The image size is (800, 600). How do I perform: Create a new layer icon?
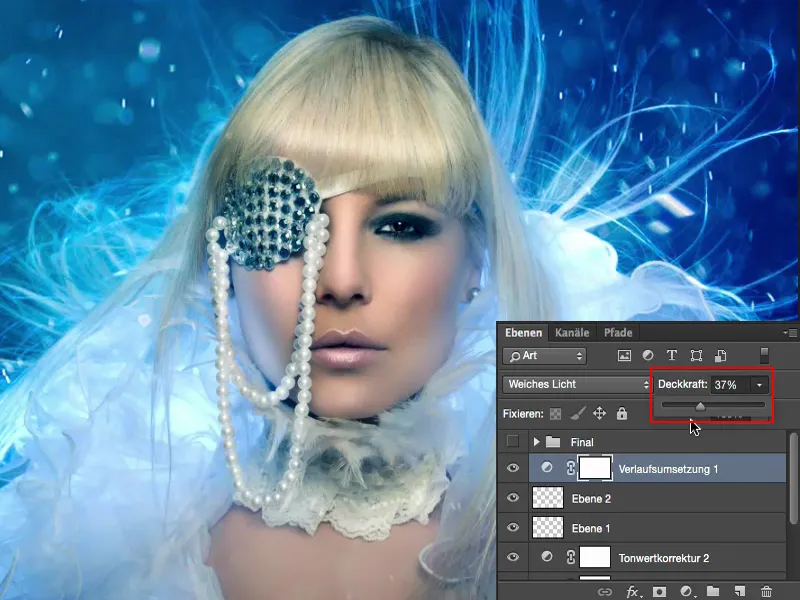(x=739, y=592)
